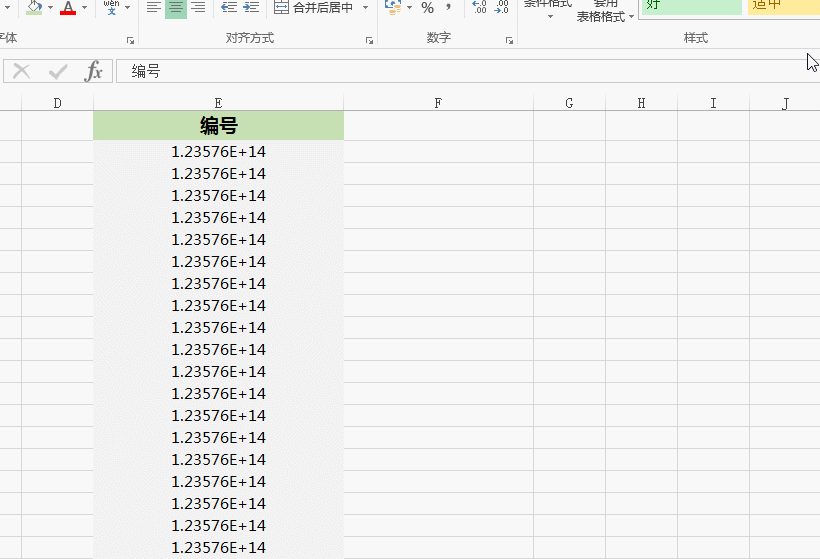Viewport: 820px width, 559px height.
Task: Open the insert function fx dialog
Action: [93, 71]
